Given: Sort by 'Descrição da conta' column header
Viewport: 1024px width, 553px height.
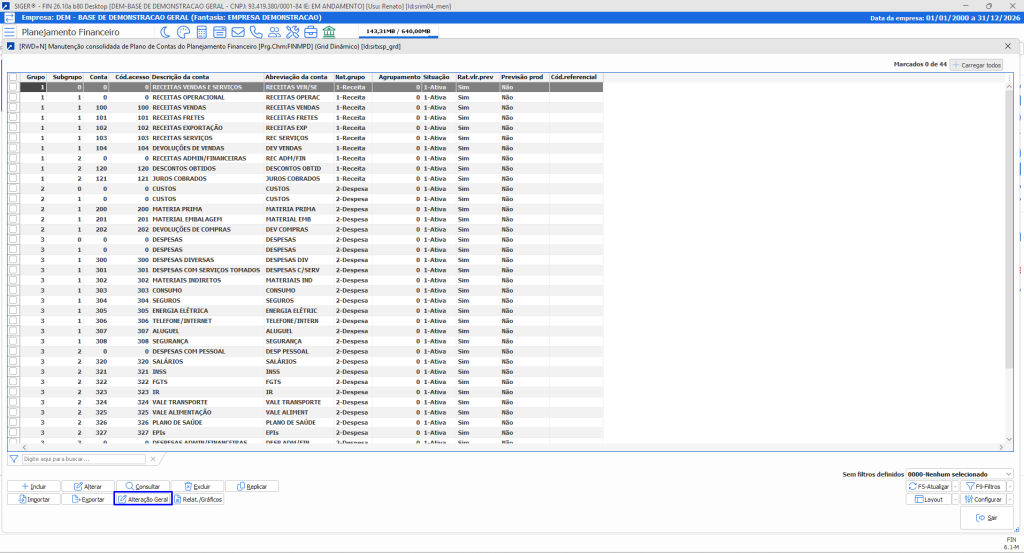Looking at the screenshot, I should tap(206, 77).
